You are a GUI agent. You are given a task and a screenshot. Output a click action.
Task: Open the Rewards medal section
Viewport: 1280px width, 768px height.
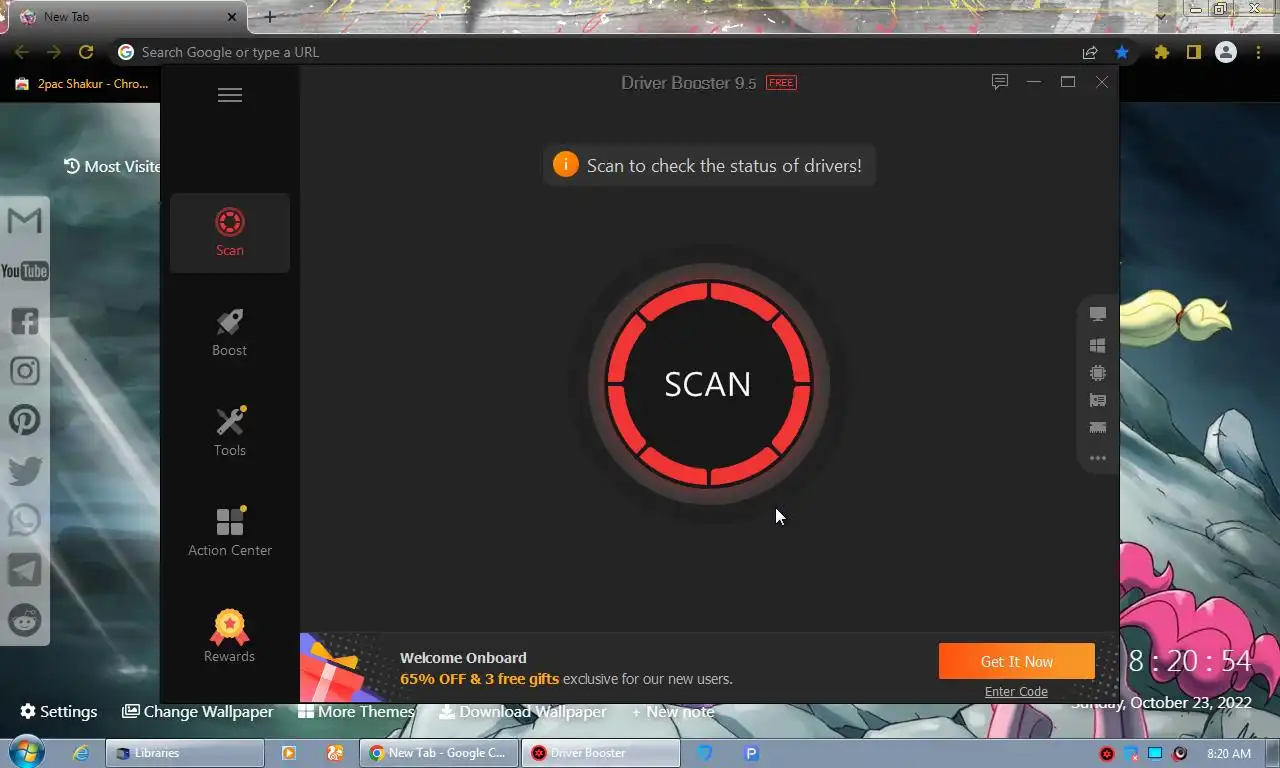(x=230, y=636)
